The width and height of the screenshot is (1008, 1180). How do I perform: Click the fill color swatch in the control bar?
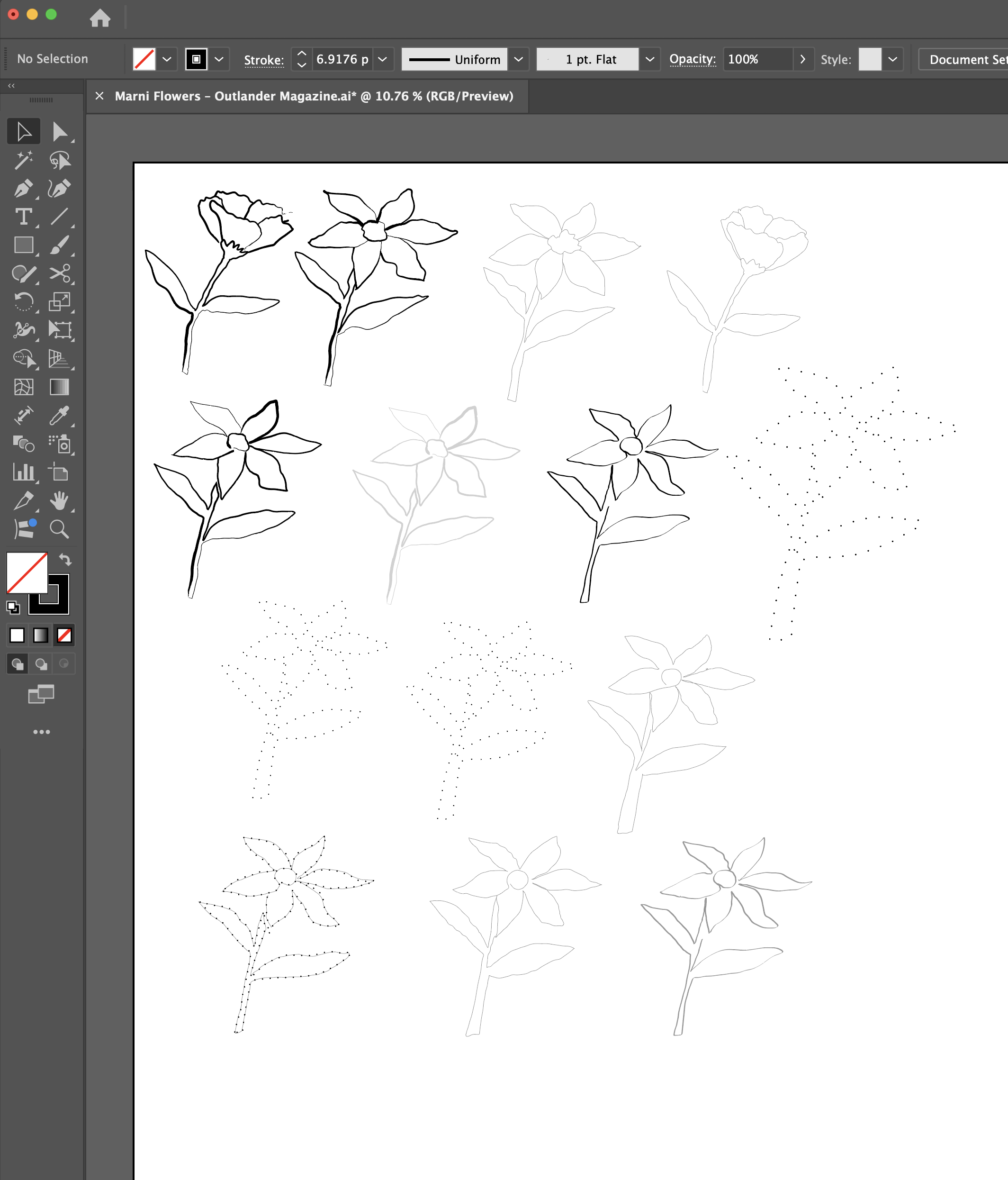point(145,59)
